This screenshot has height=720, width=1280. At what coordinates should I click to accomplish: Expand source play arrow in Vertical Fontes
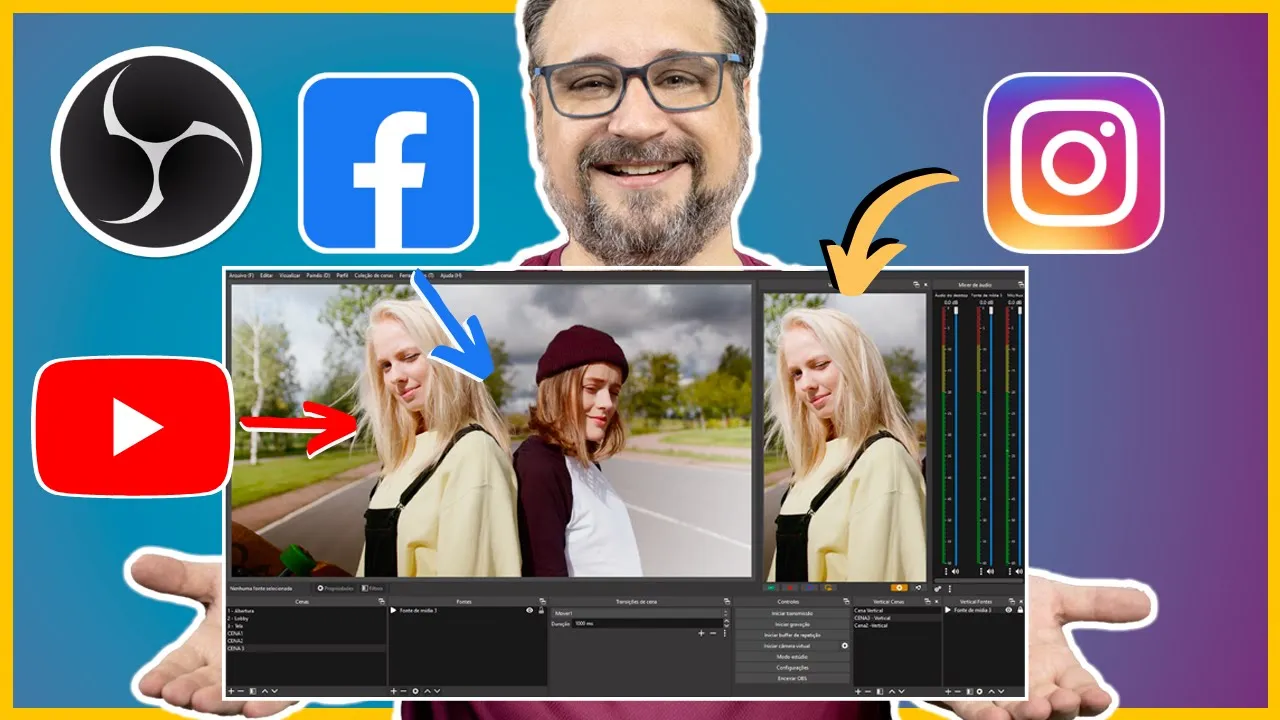pos(948,610)
